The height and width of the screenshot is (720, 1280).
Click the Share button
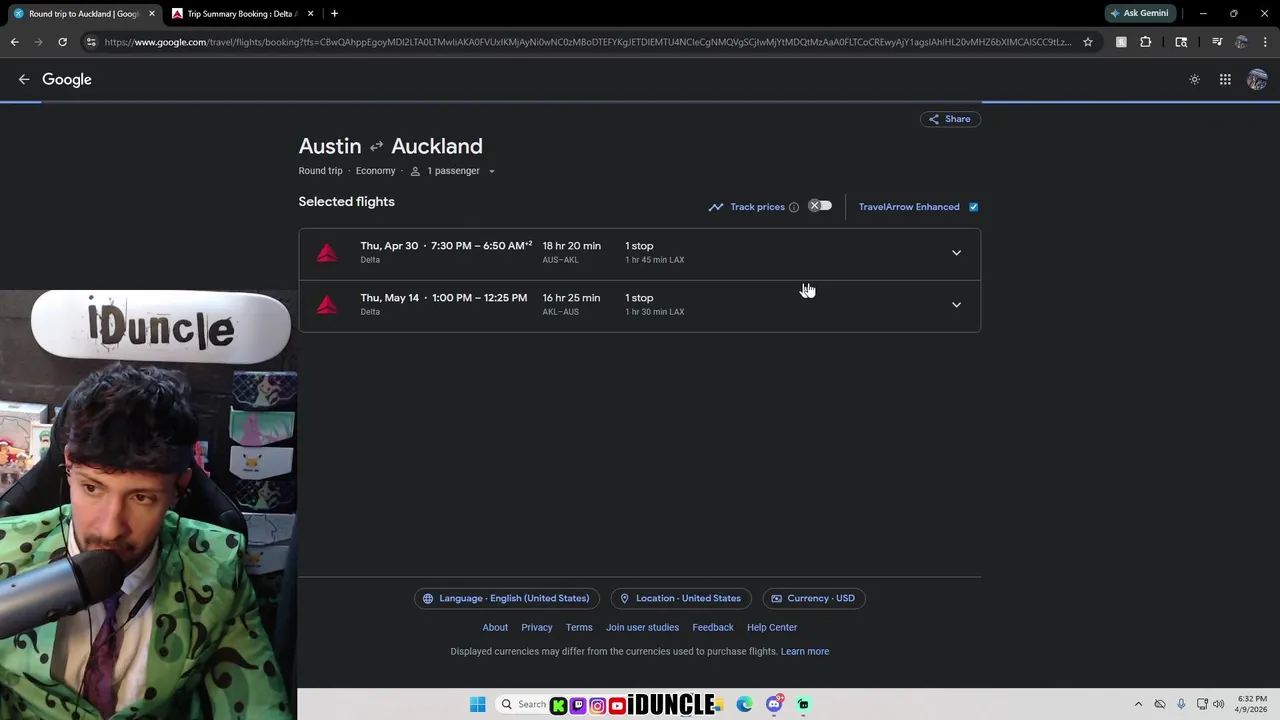point(950,119)
